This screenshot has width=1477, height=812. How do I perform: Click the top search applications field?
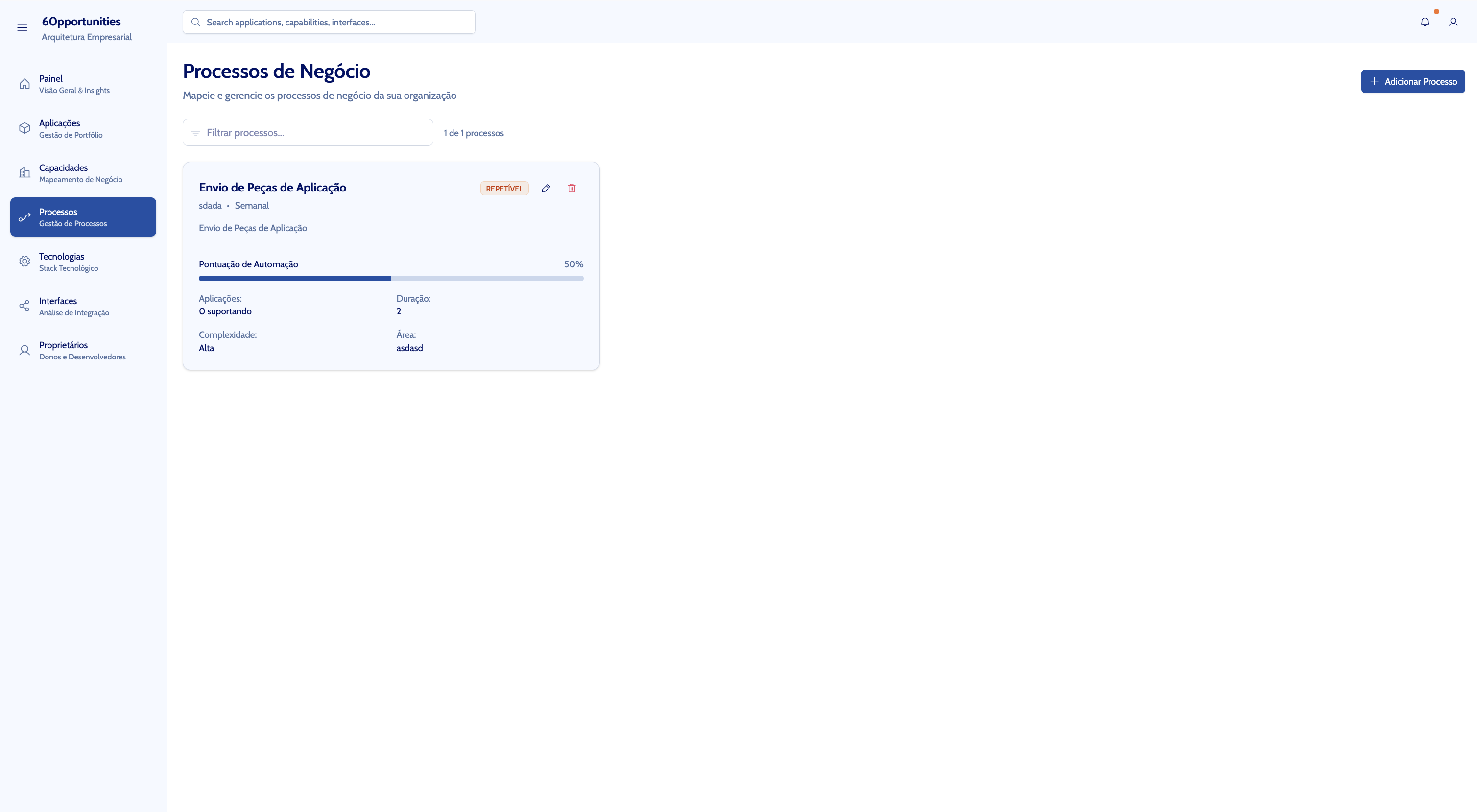pos(335,23)
